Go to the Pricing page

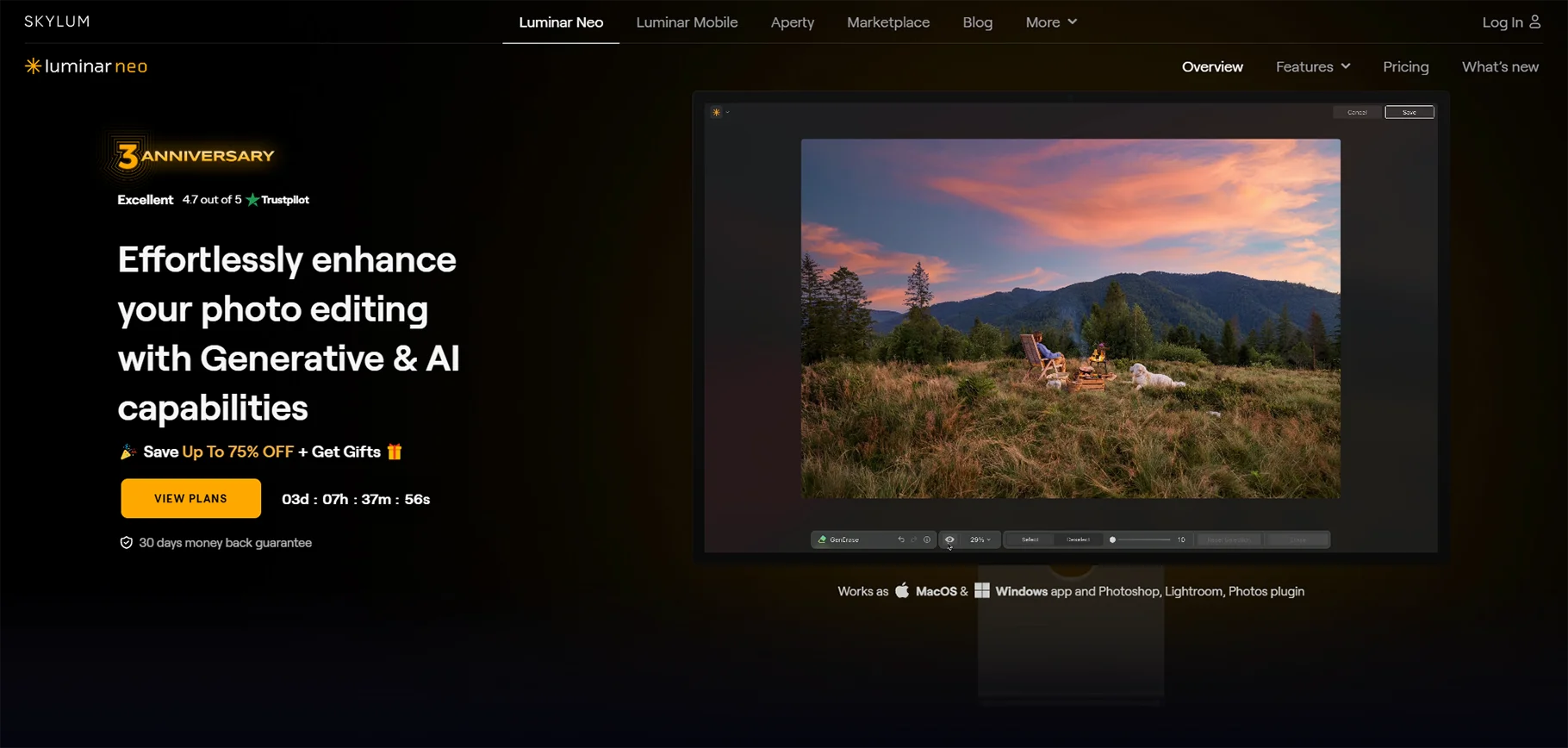pos(1406,66)
